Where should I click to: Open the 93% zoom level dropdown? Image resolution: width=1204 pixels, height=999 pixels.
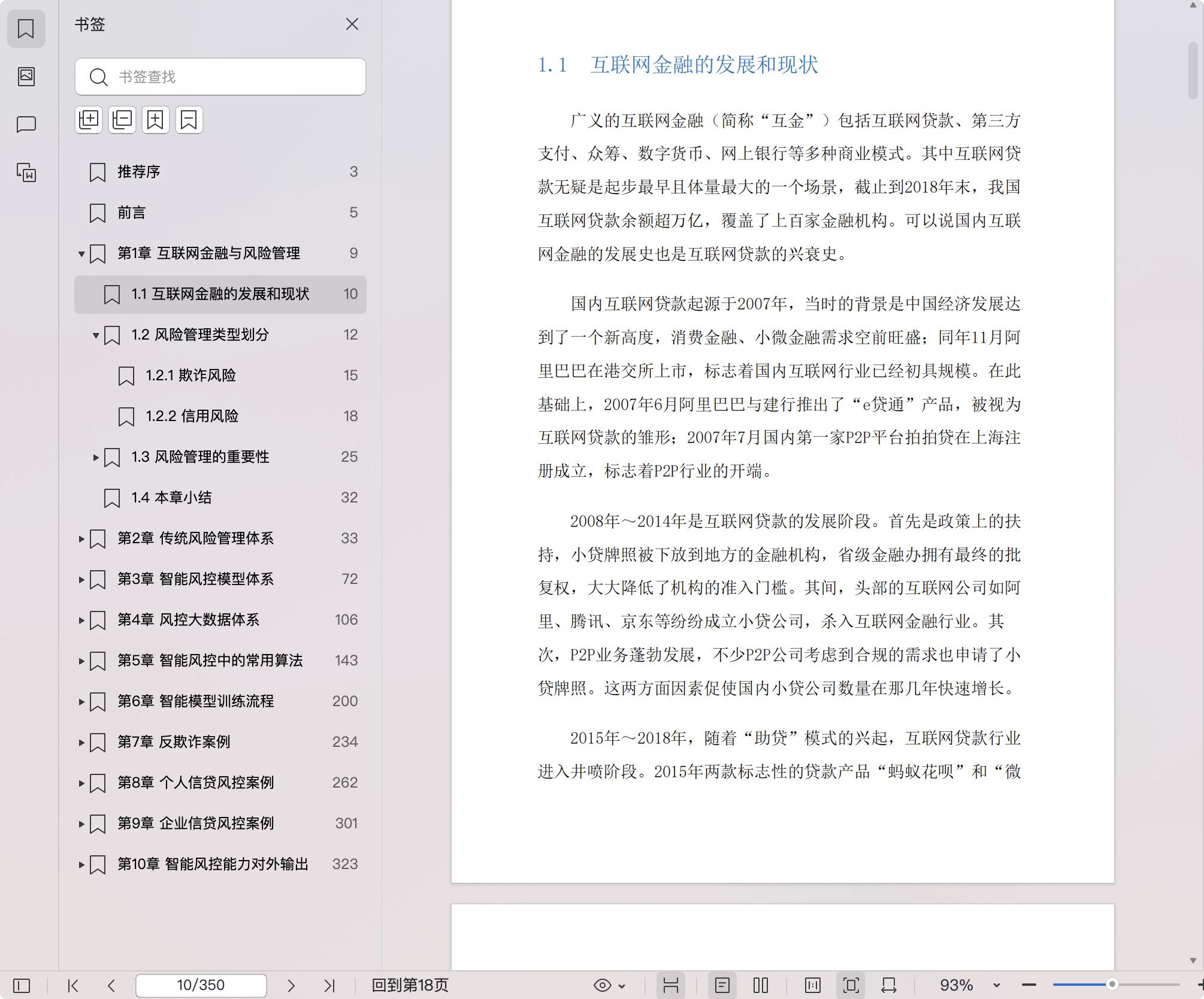click(x=997, y=985)
